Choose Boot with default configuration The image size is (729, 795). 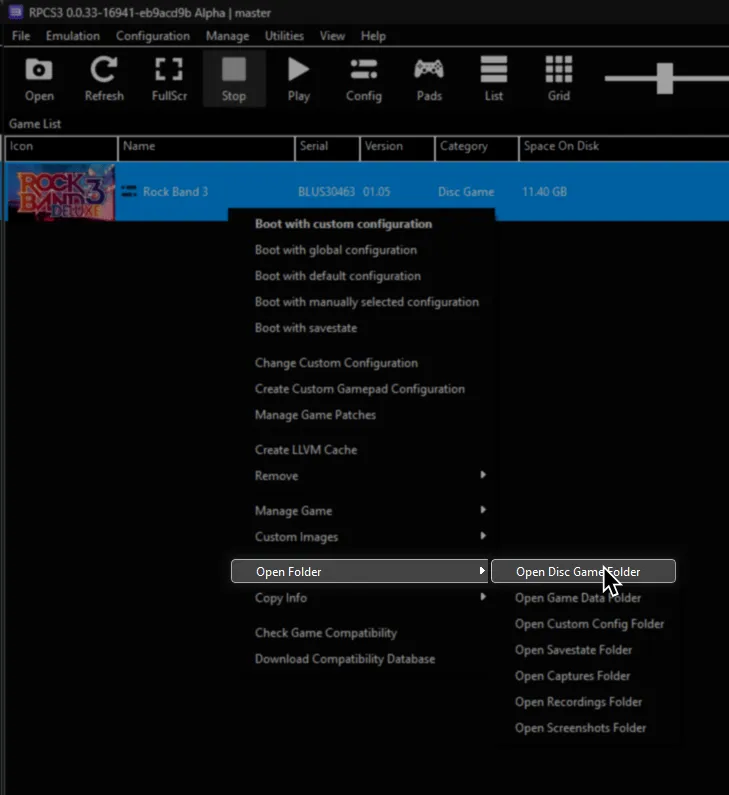point(362,276)
